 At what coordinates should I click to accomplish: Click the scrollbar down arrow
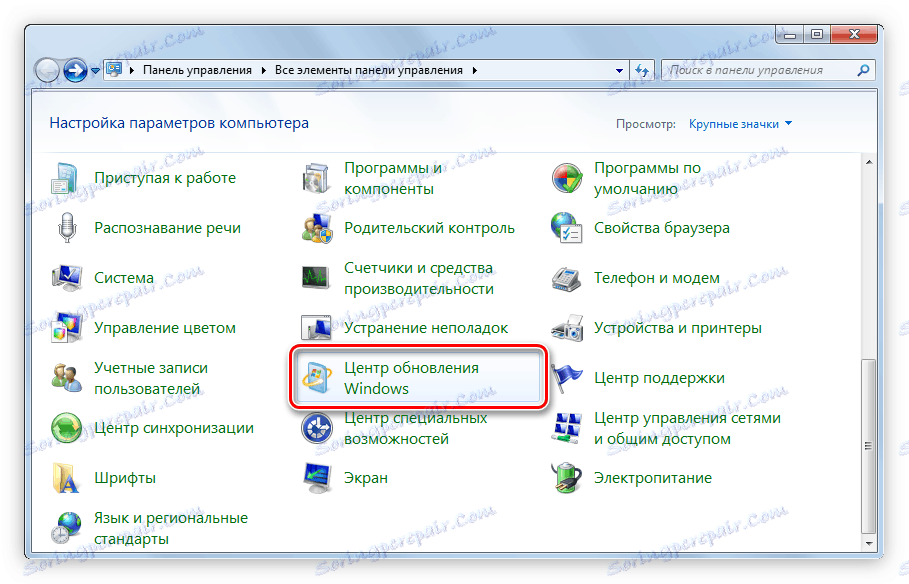pos(868,543)
